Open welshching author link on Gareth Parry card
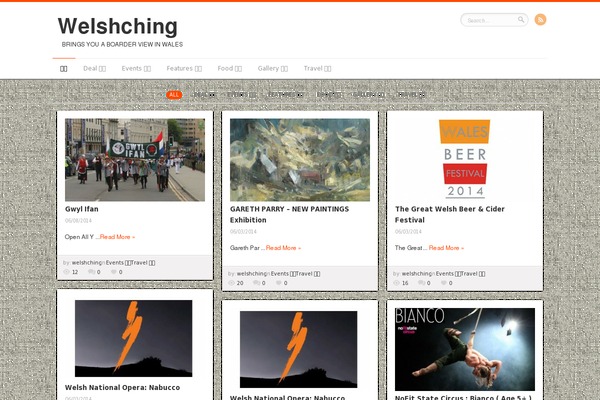The width and height of the screenshot is (600, 400). [x=252, y=274]
